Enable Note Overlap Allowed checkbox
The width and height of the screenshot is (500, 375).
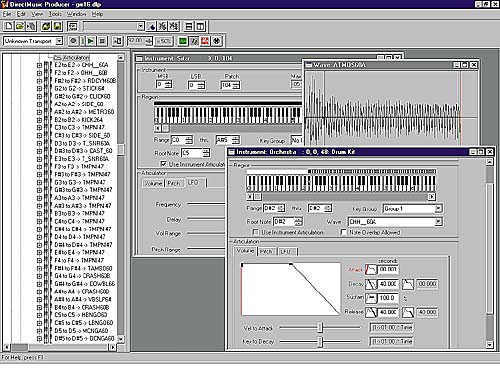[343, 232]
